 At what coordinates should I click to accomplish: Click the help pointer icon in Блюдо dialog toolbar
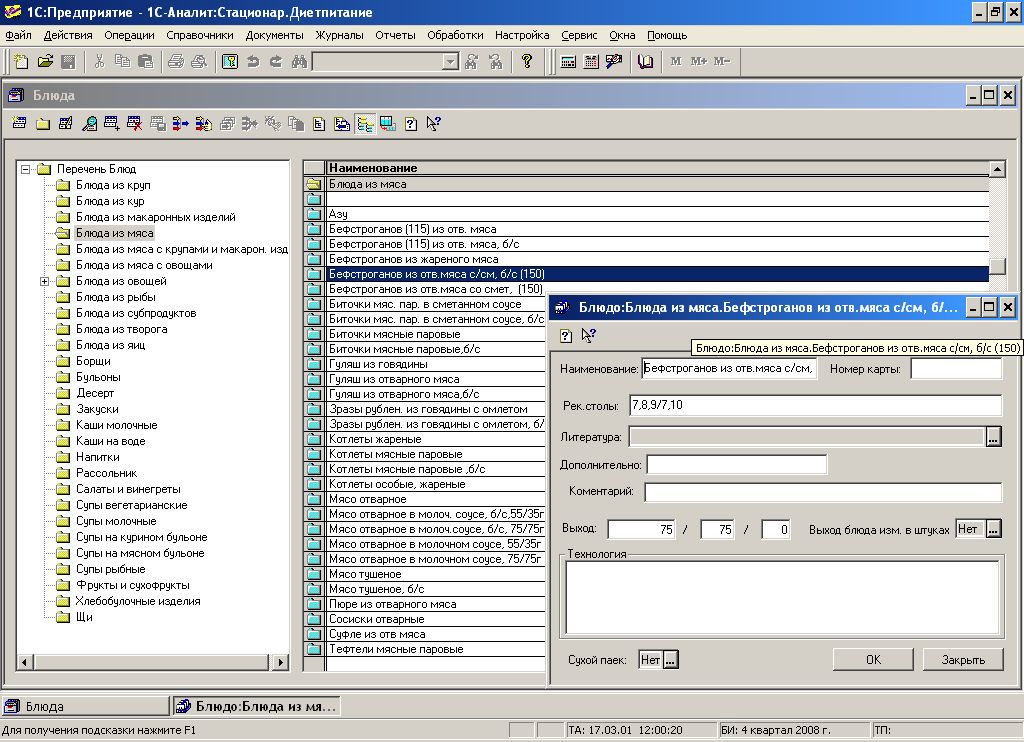588,336
